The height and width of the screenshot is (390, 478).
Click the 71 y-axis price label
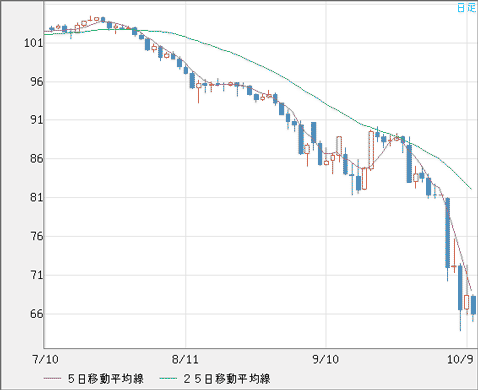[x=36, y=275]
